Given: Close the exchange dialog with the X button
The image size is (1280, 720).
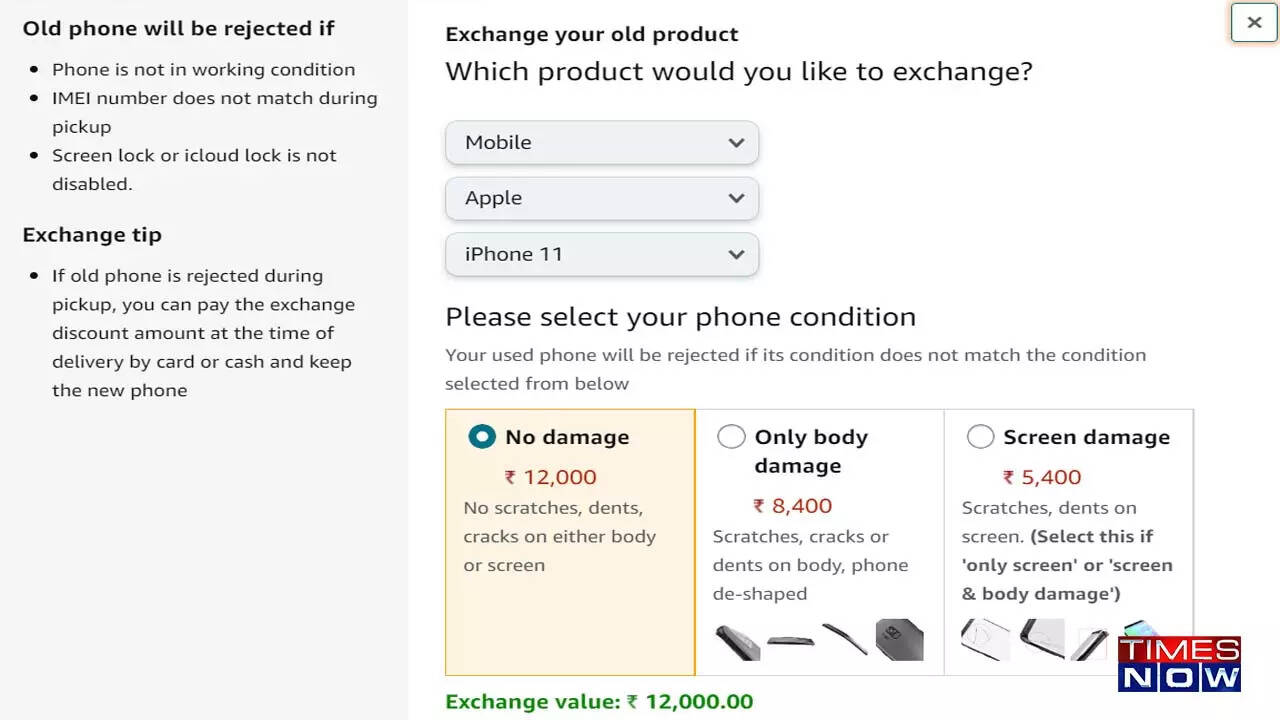Looking at the screenshot, I should click(x=1254, y=22).
